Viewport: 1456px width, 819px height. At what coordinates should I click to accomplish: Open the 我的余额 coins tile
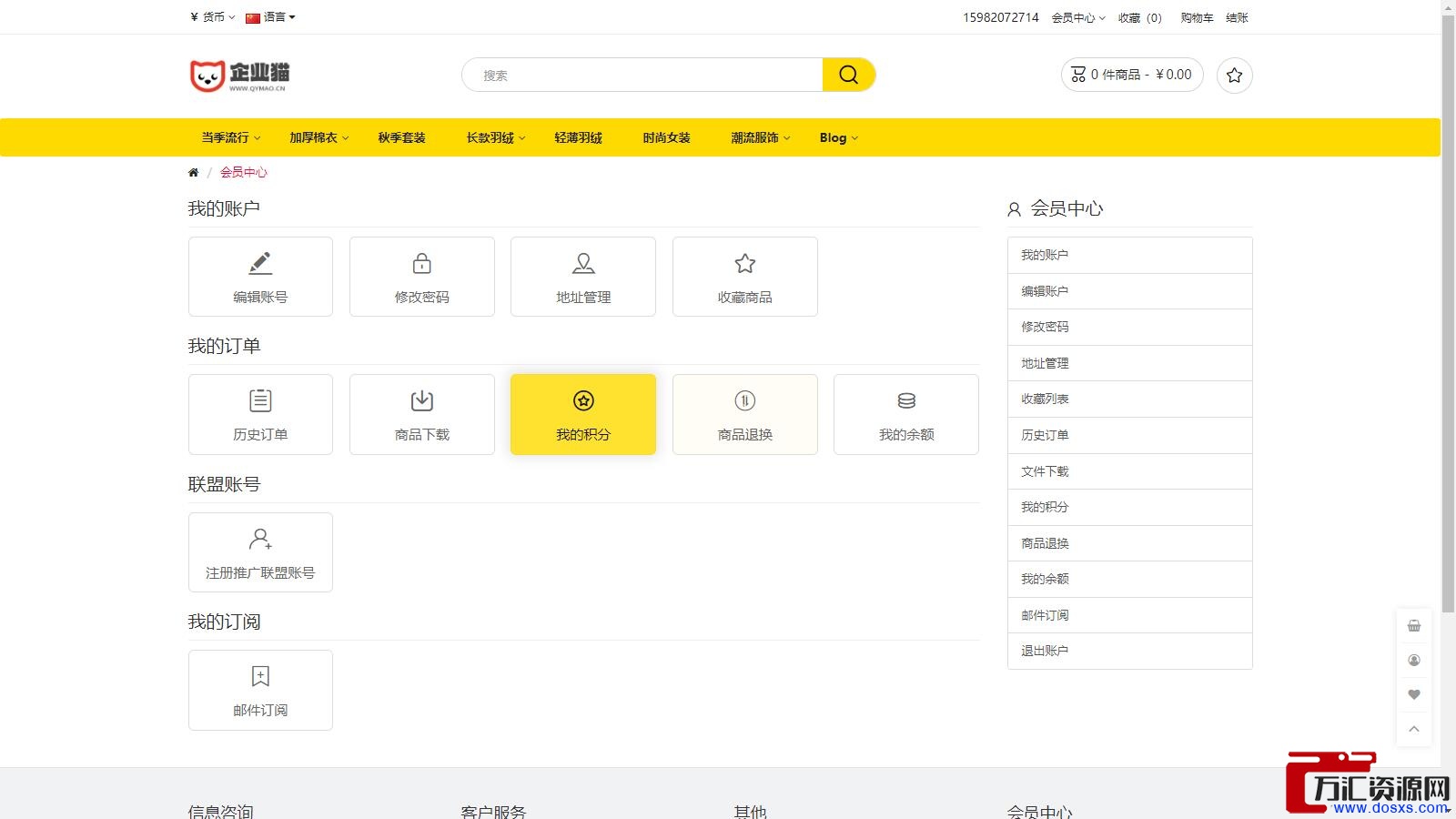tap(905, 414)
